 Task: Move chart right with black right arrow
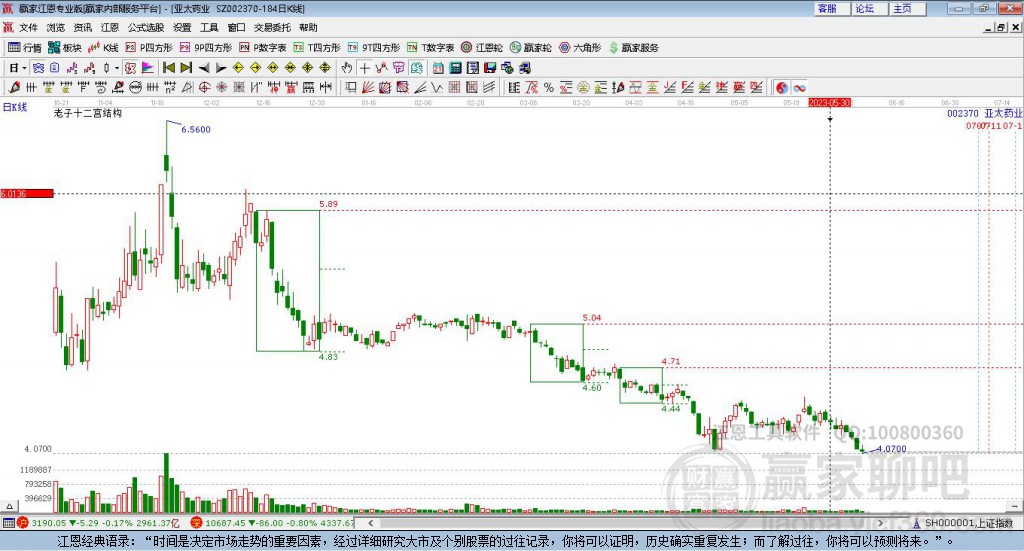221,68
